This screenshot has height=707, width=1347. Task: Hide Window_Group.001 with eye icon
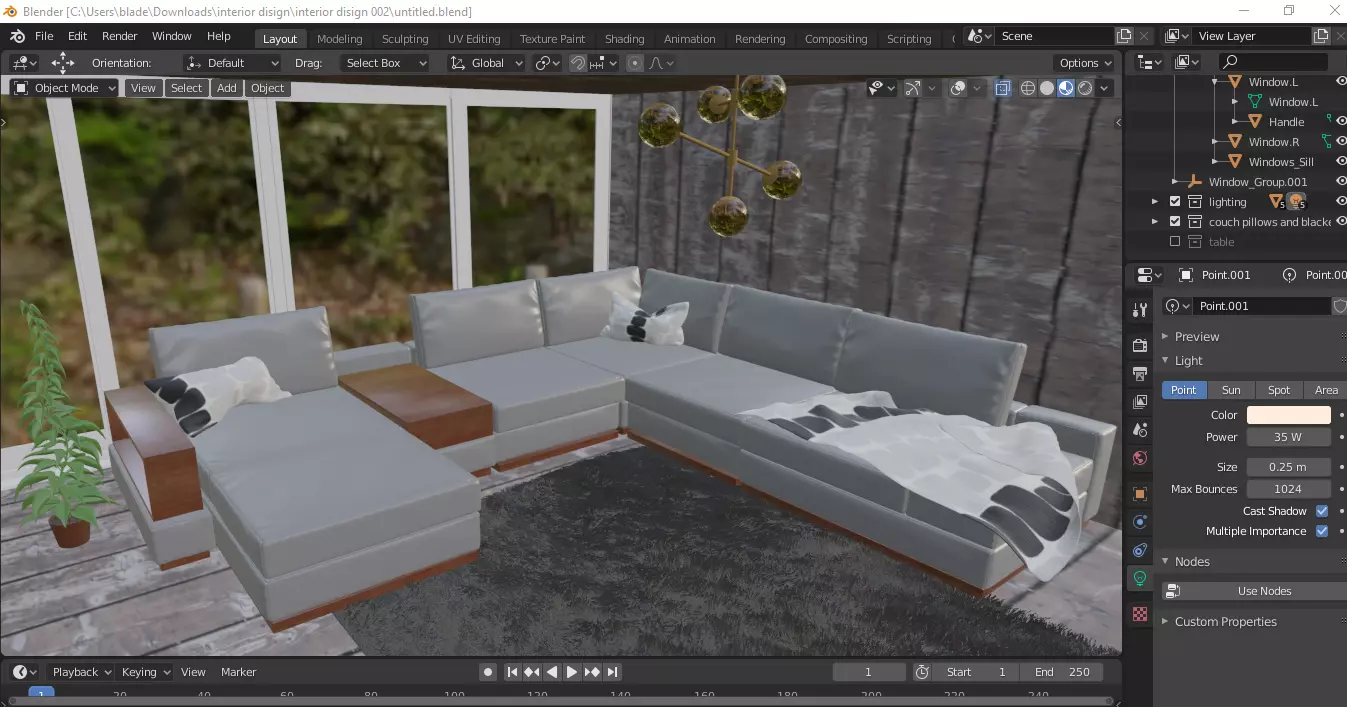[1341, 182]
